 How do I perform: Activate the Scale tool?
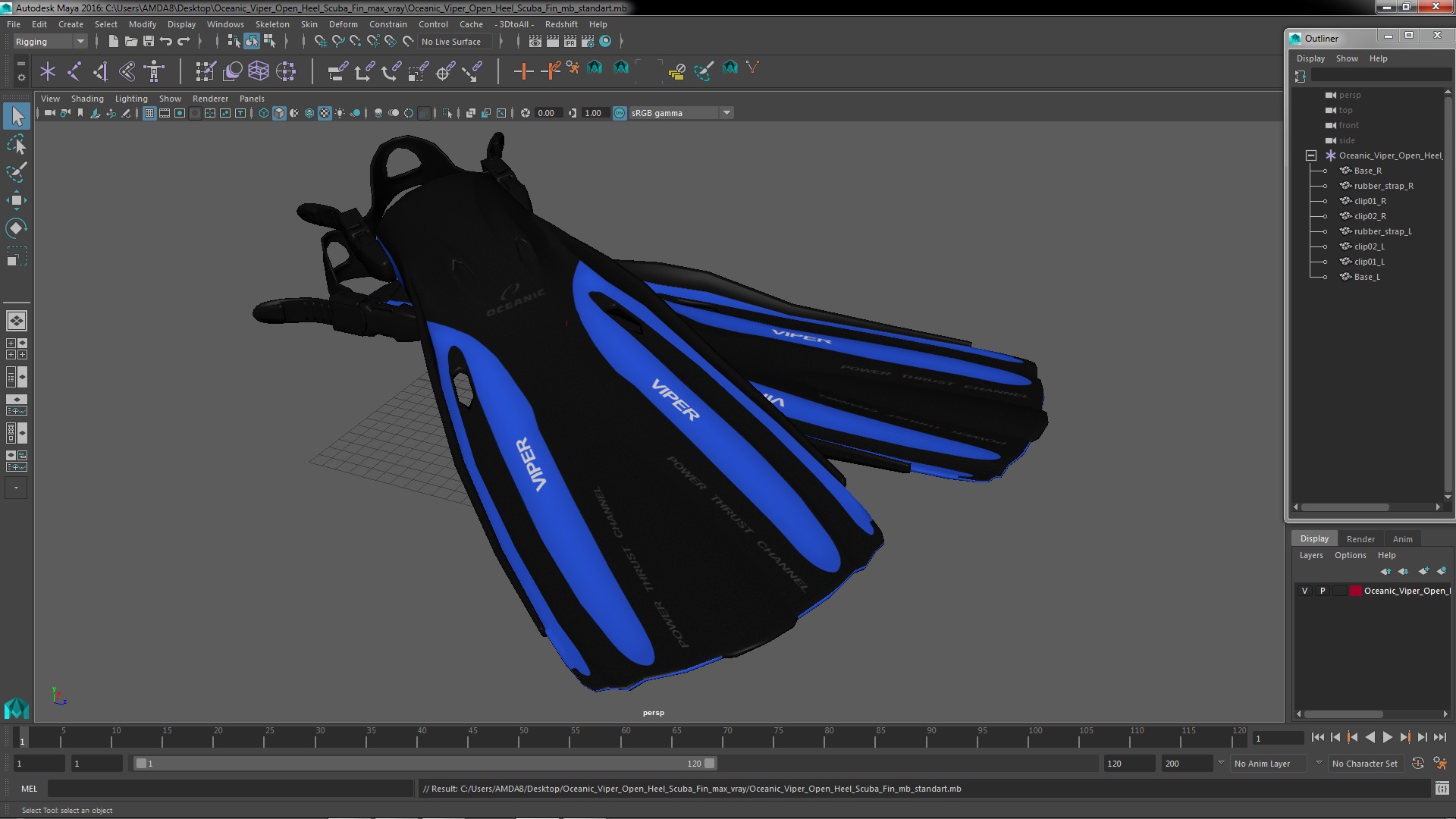coord(17,256)
